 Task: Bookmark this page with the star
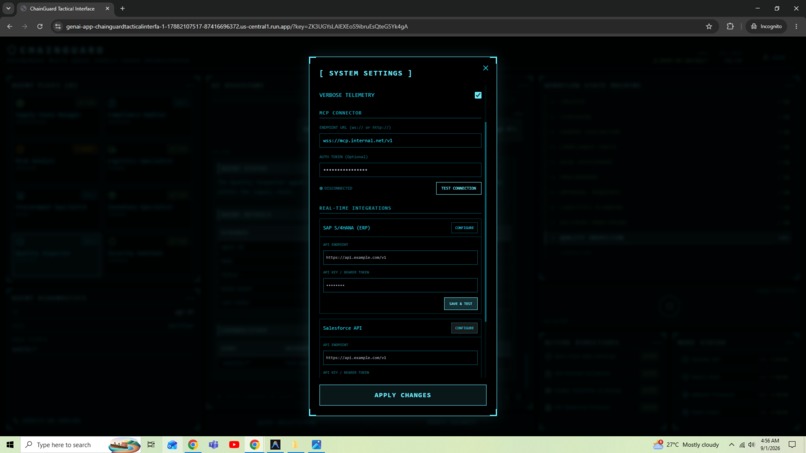click(709, 26)
